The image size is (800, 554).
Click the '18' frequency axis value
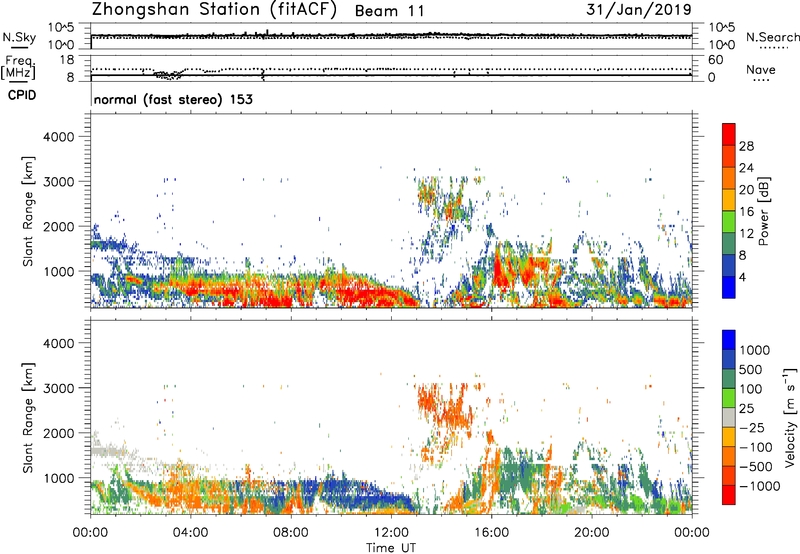[67, 60]
